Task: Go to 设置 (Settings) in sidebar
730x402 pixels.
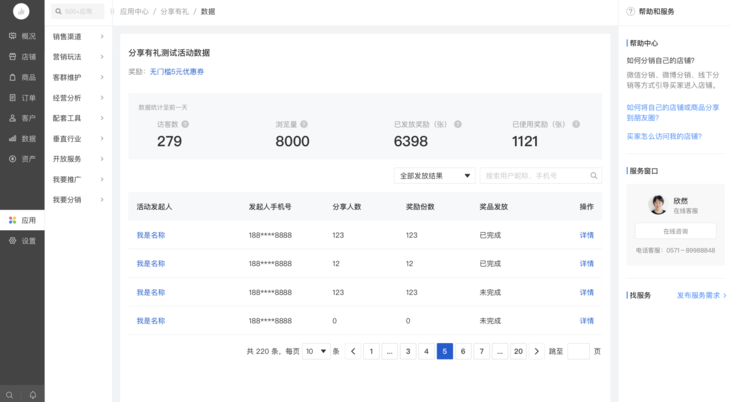Action: (22, 241)
